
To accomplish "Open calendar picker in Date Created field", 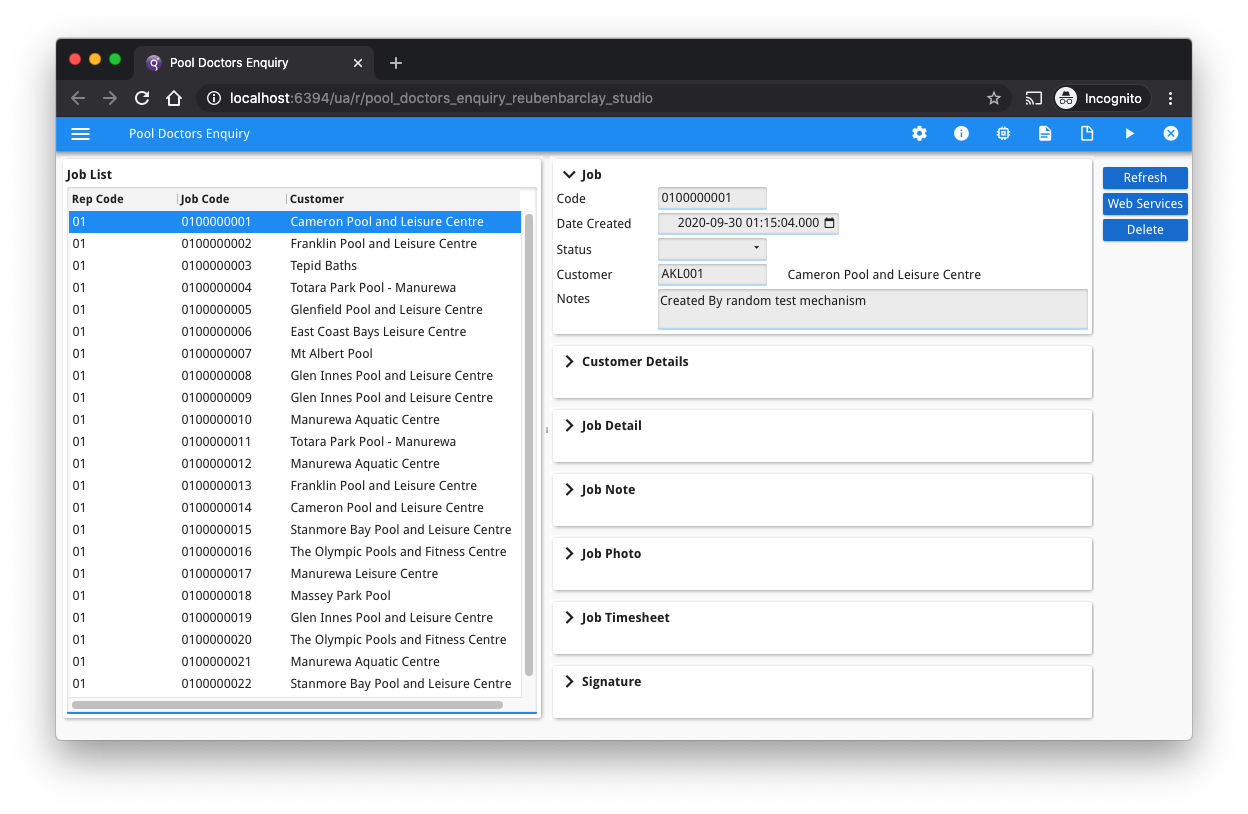I will tap(829, 223).
